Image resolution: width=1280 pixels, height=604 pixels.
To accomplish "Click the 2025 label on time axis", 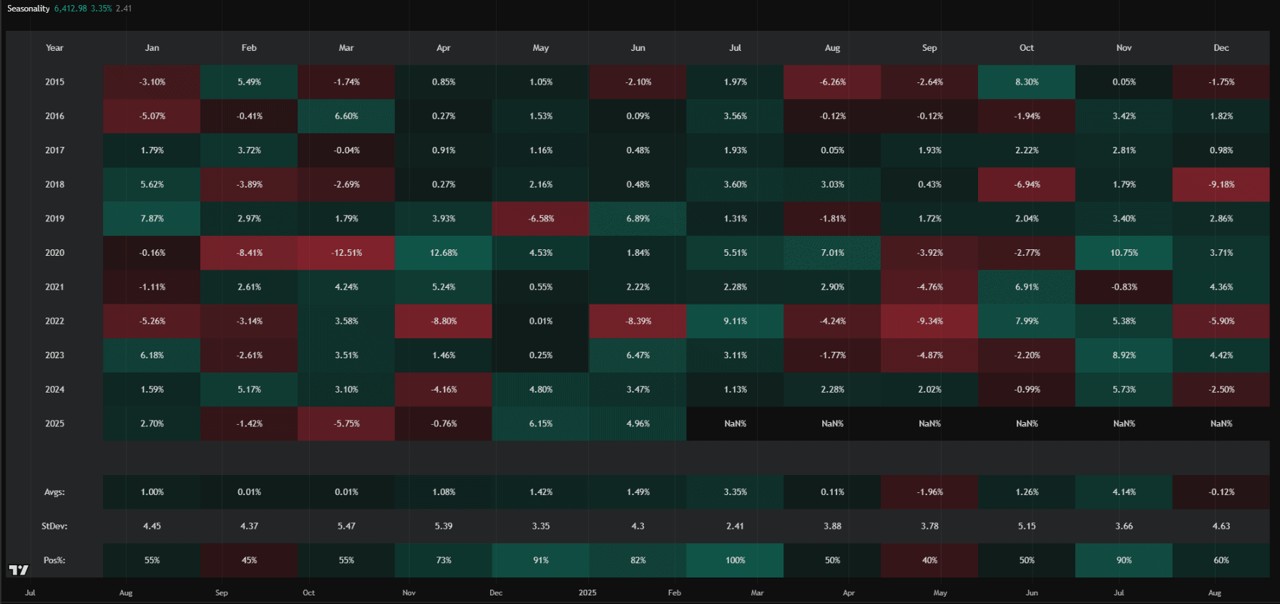I will click(589, 593).
